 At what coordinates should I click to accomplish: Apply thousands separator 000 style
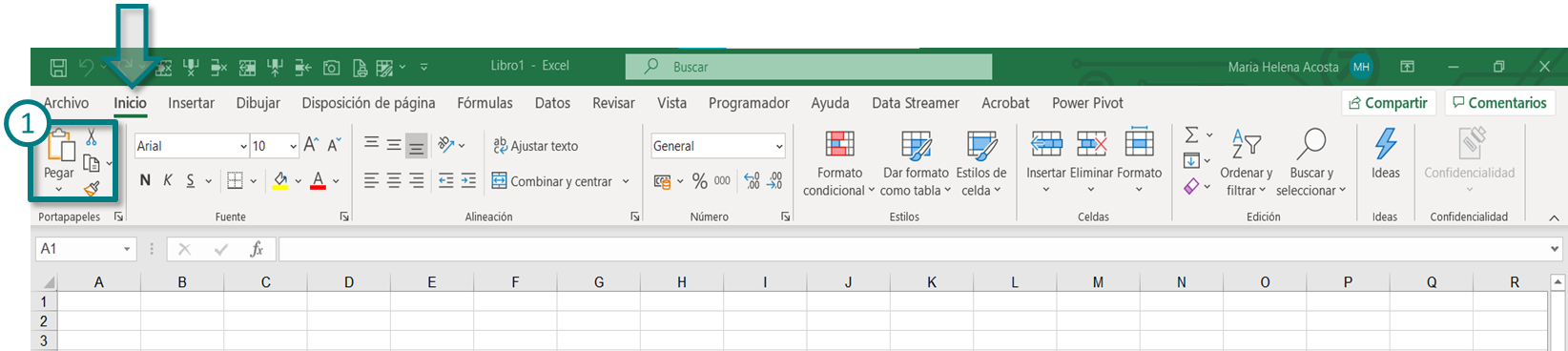point(722,180)
